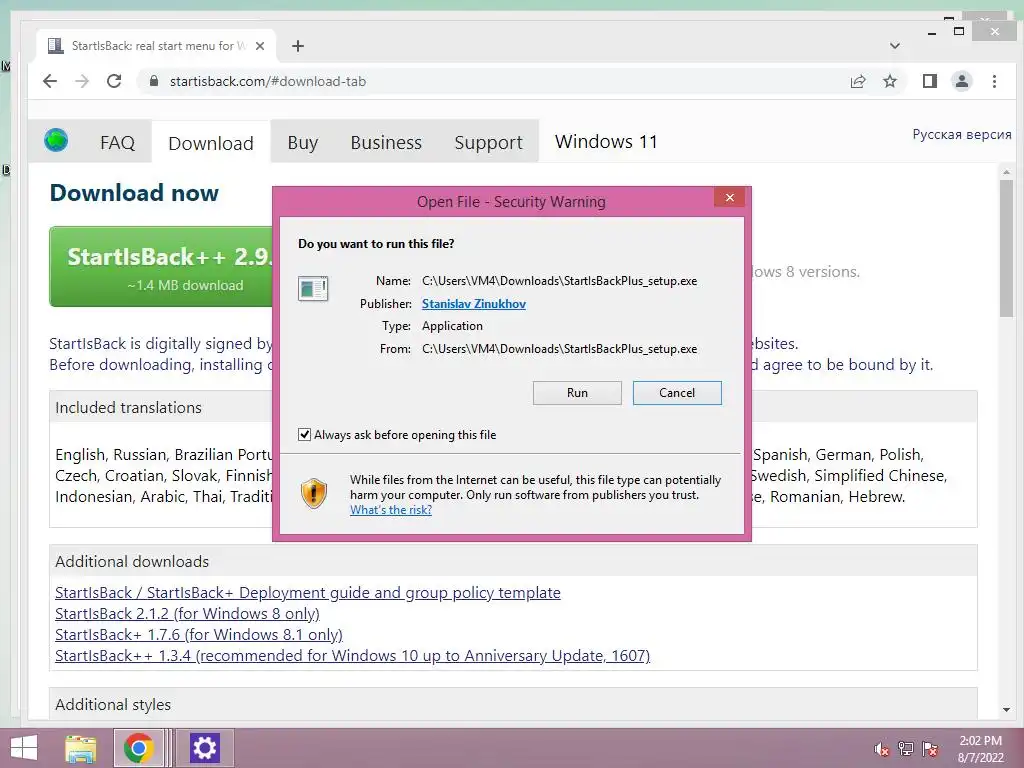Go forward in Chrome browser
This screenshot has height=768, width=1024.
click(82, 81)
